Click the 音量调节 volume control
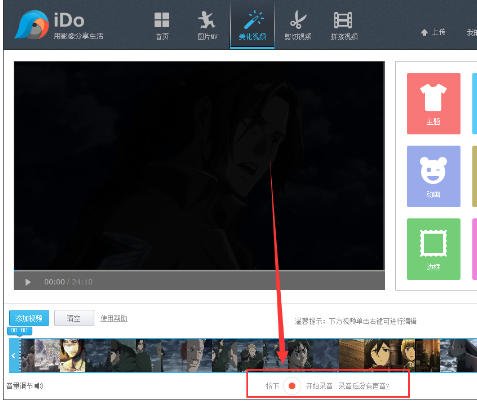This screenshot has width=477, height=407. coord(25,386)
